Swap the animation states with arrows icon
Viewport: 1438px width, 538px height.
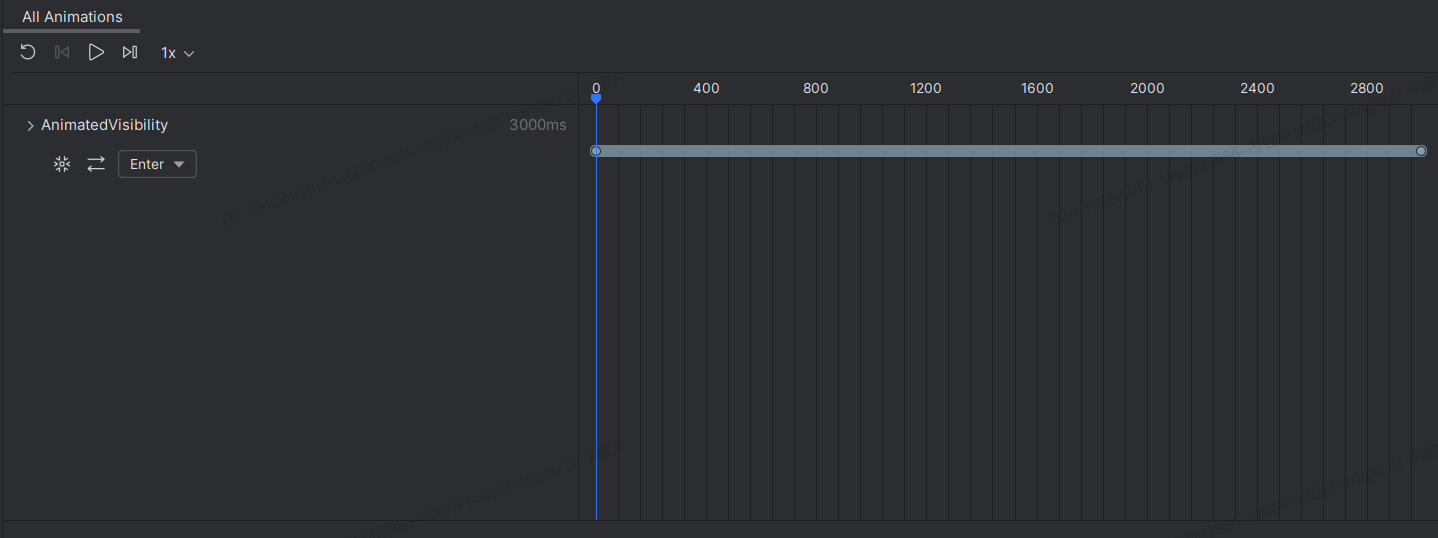pyautogui.click(x=96, y=164)
